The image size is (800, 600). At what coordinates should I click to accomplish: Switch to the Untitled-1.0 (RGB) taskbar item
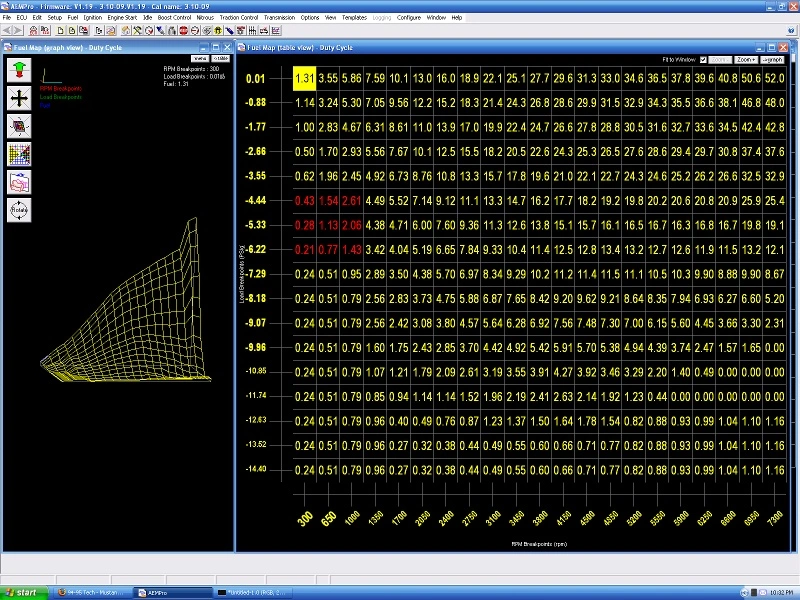pos(254,592)
